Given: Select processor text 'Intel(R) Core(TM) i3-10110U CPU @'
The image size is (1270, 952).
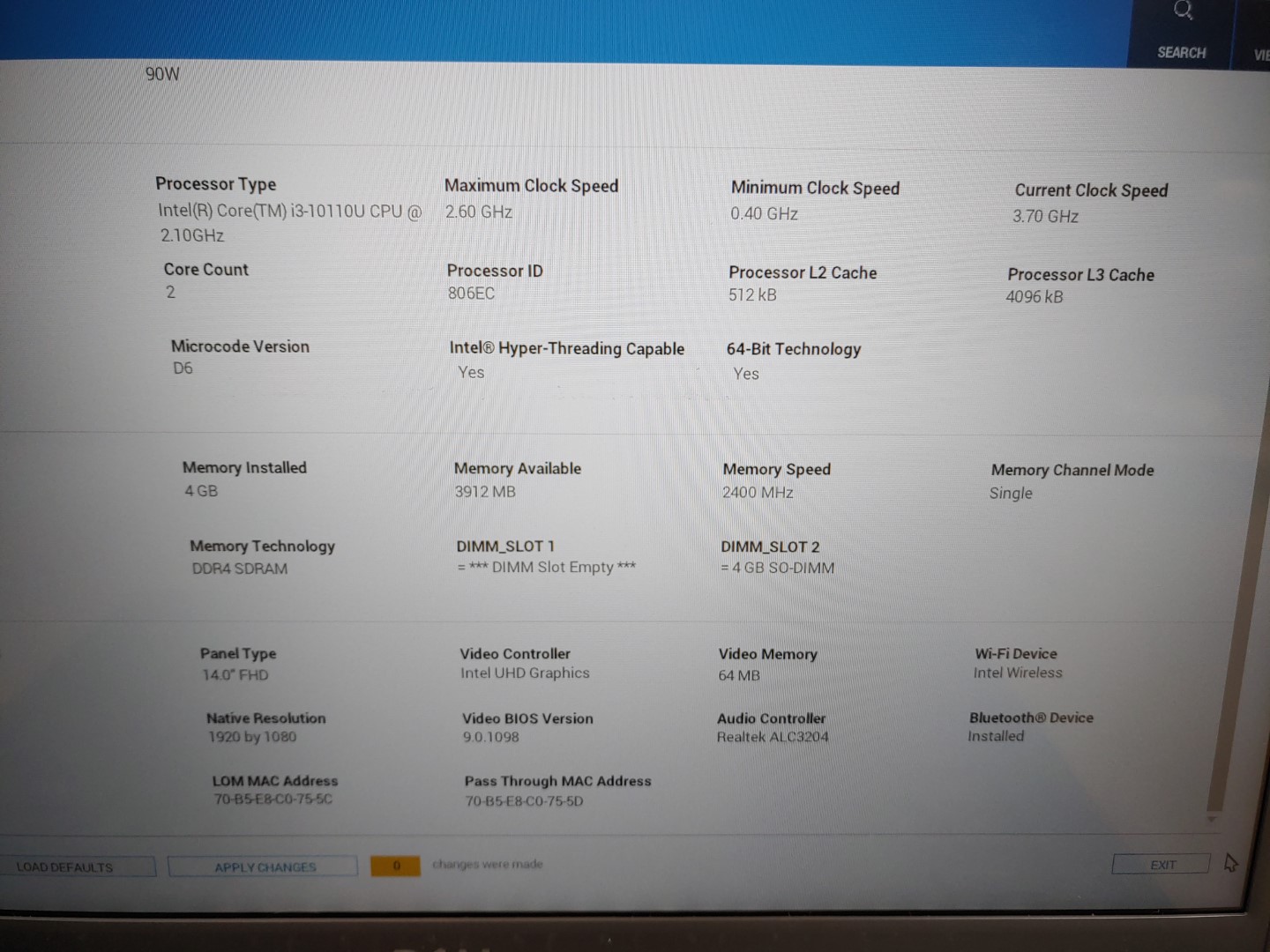Looking at the screenshot, I should click(290, 211).
